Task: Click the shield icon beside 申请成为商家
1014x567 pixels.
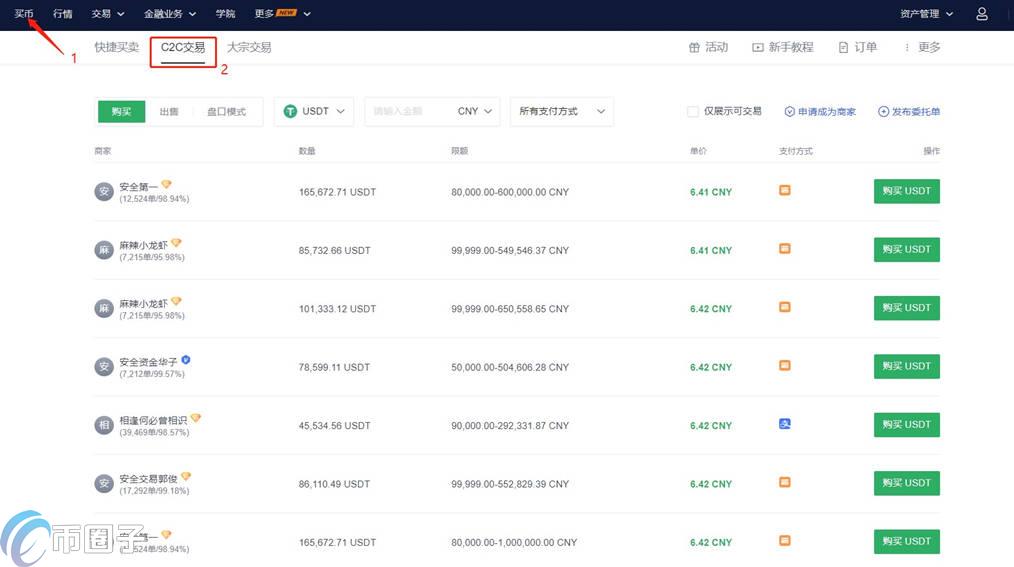Action: [x=789, y=111]
